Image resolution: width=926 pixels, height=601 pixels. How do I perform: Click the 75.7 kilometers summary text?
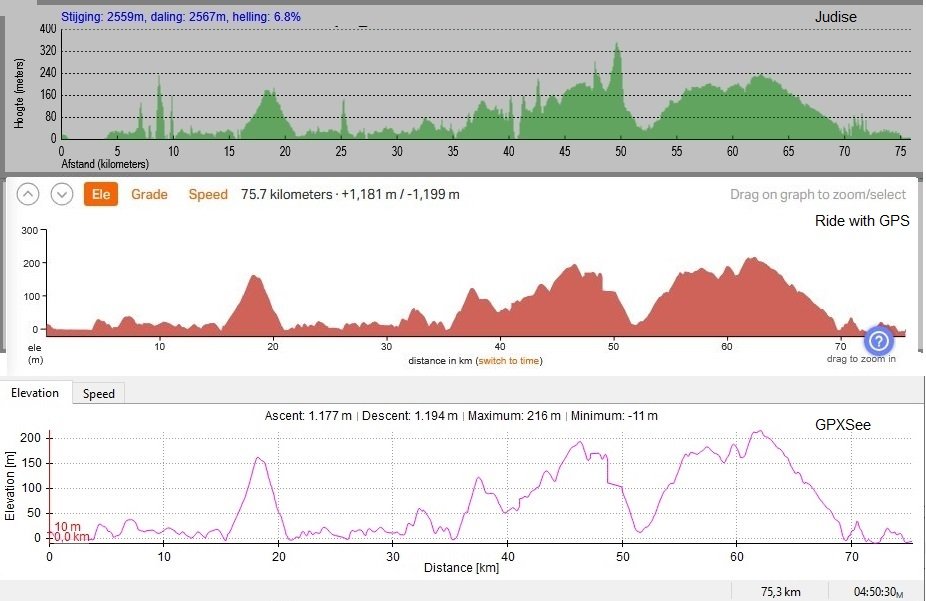(x=350, y=195)
